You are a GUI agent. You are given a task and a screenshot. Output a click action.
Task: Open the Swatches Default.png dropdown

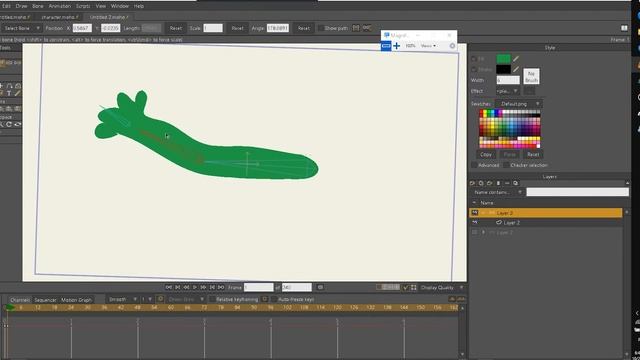tap(518, 104)
